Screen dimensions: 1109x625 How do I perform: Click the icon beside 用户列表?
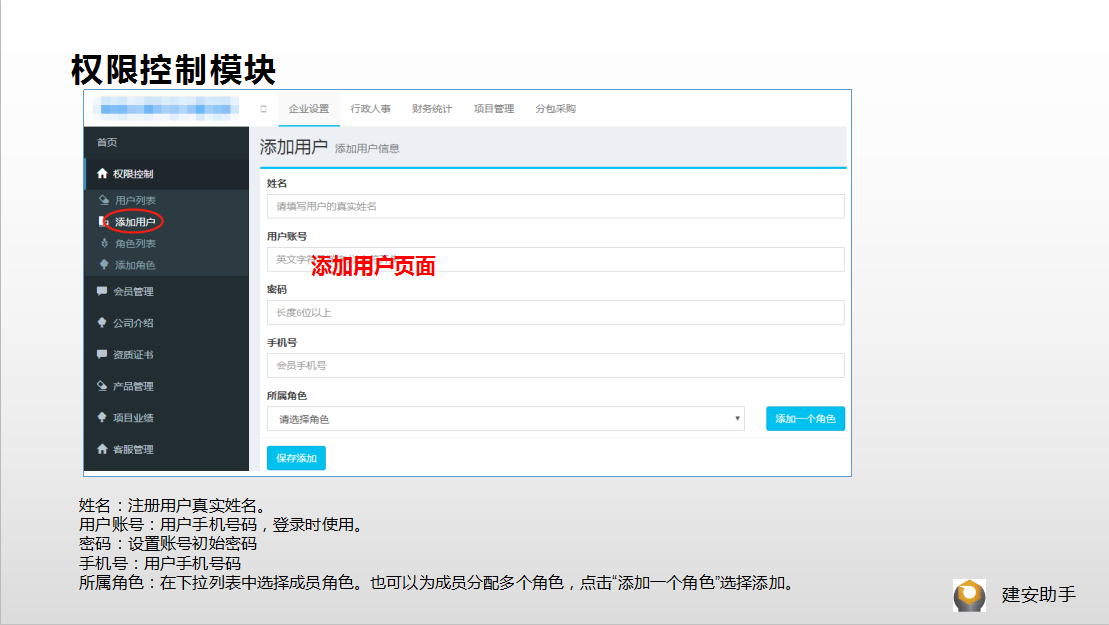click(104, 200)
